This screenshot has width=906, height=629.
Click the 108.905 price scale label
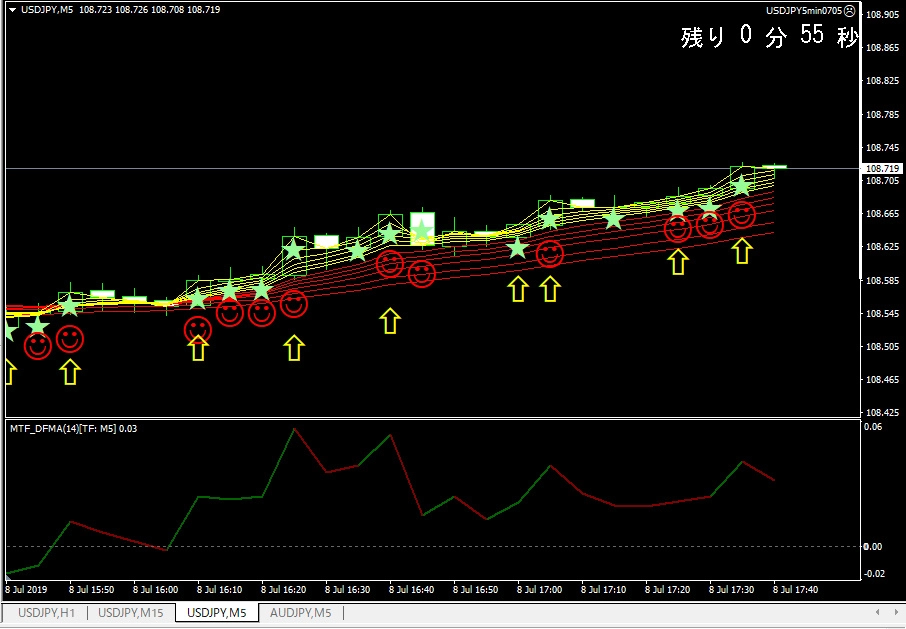click(x=882, y=15)
